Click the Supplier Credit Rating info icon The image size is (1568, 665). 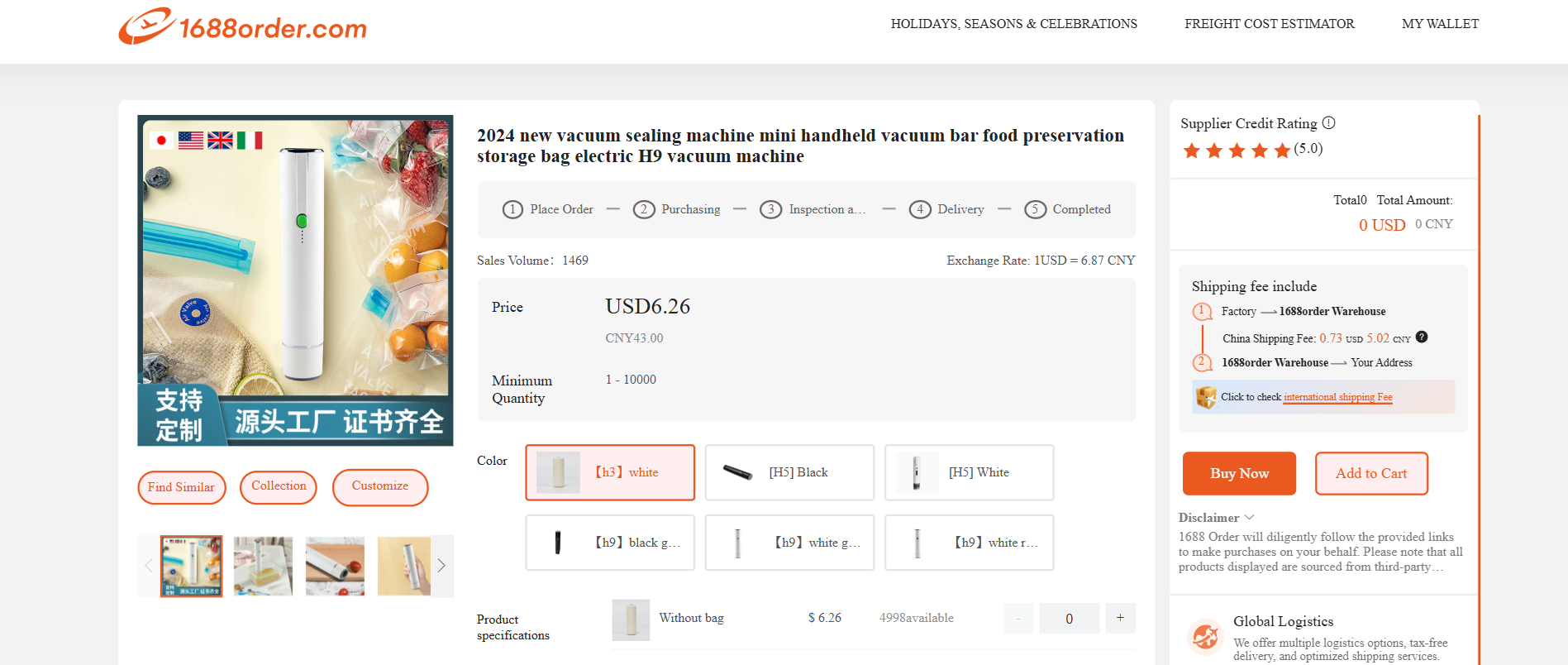tap(1328, 123)
